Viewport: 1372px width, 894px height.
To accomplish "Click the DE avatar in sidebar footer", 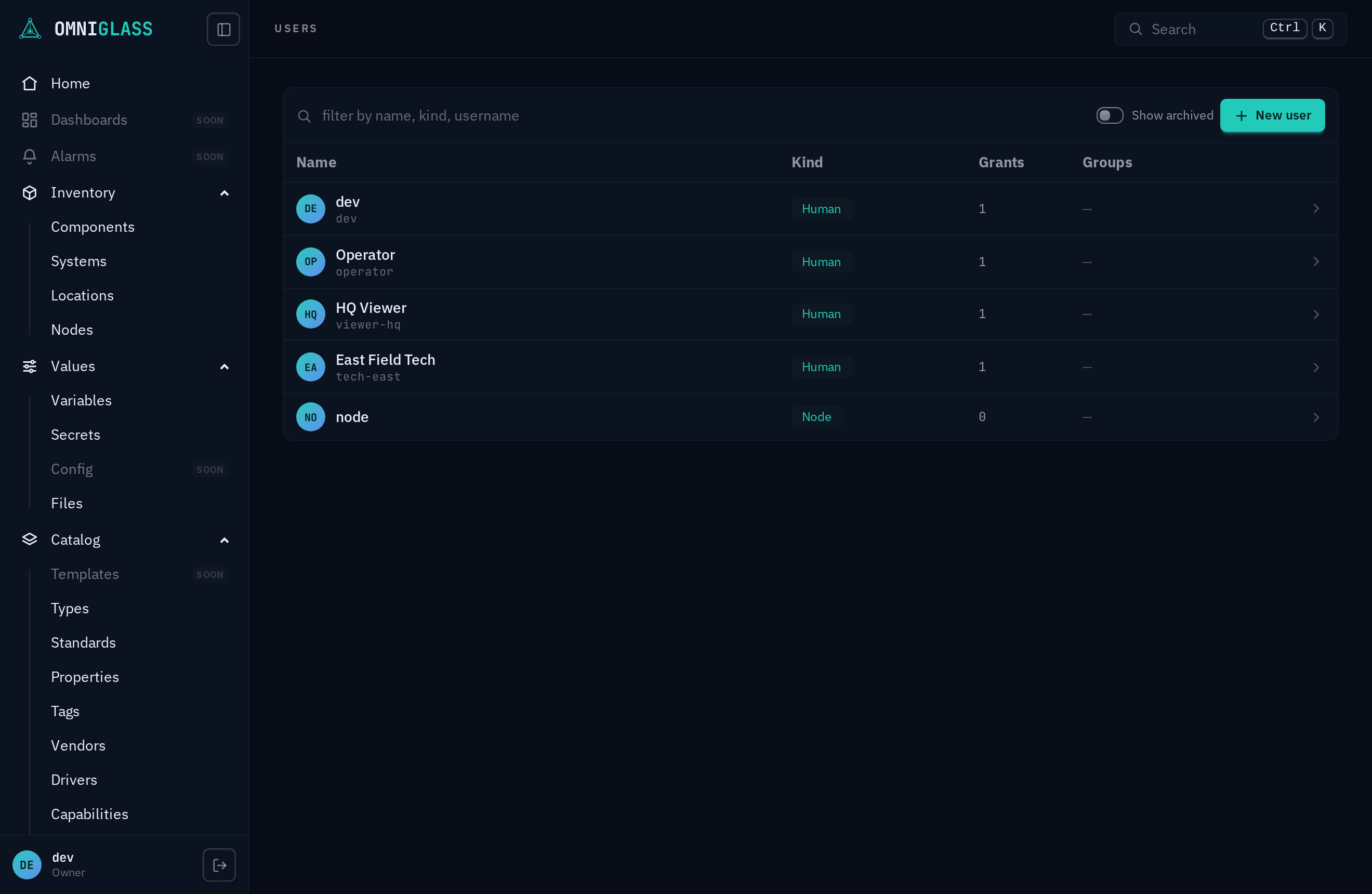I will point(27,864).
